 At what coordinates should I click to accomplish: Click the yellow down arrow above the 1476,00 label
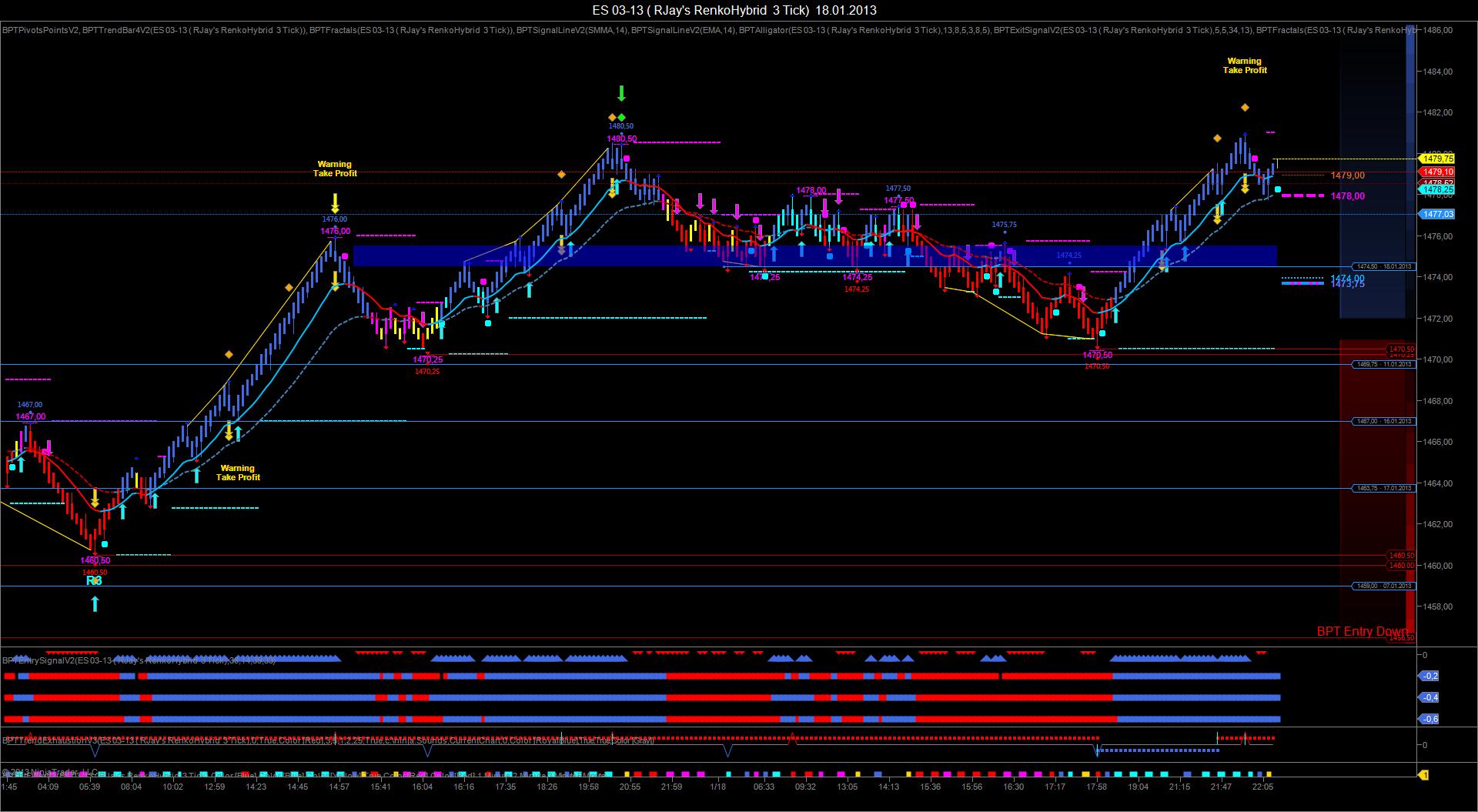tap(335, 203)
